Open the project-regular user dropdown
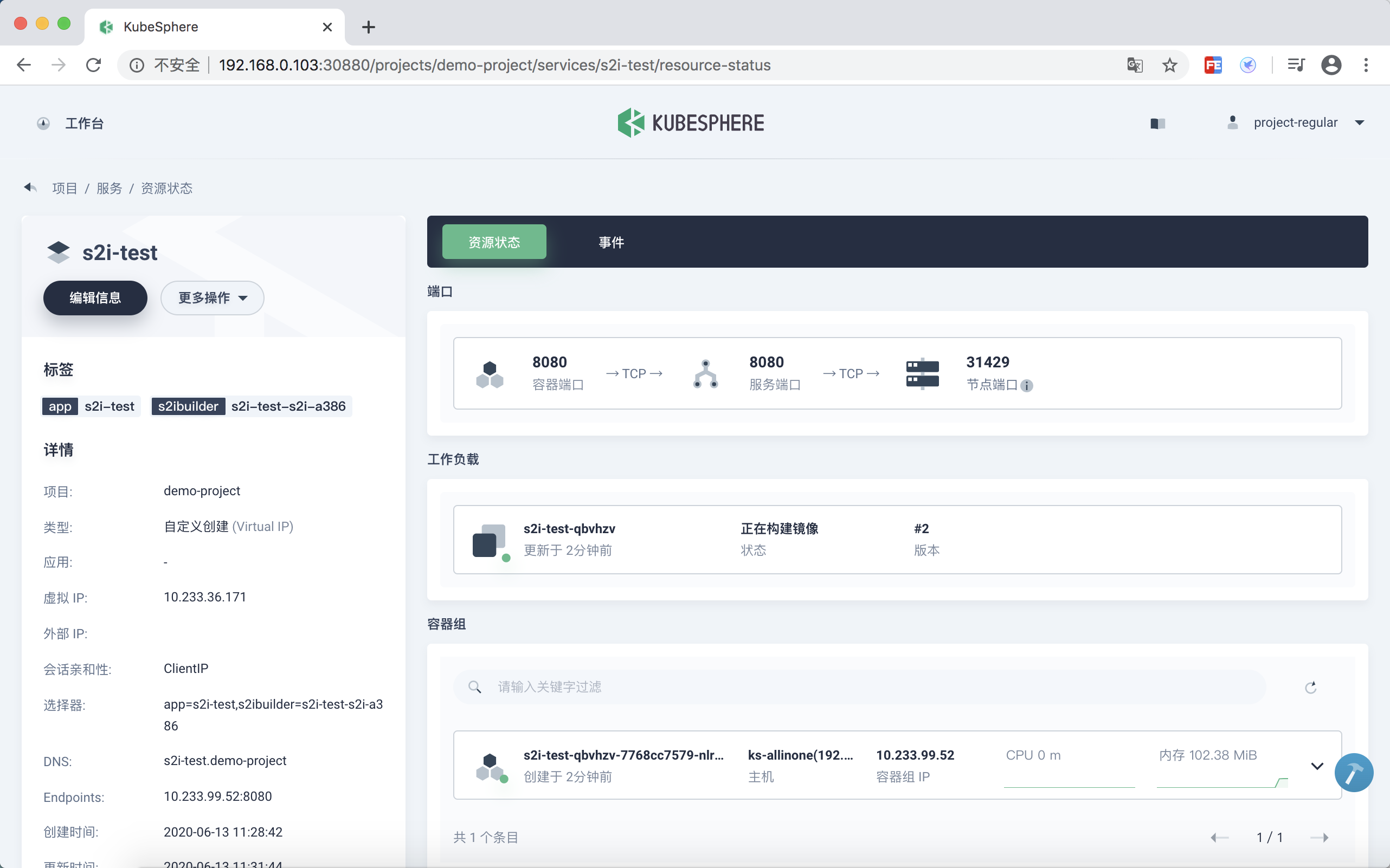 [1296, 123]
